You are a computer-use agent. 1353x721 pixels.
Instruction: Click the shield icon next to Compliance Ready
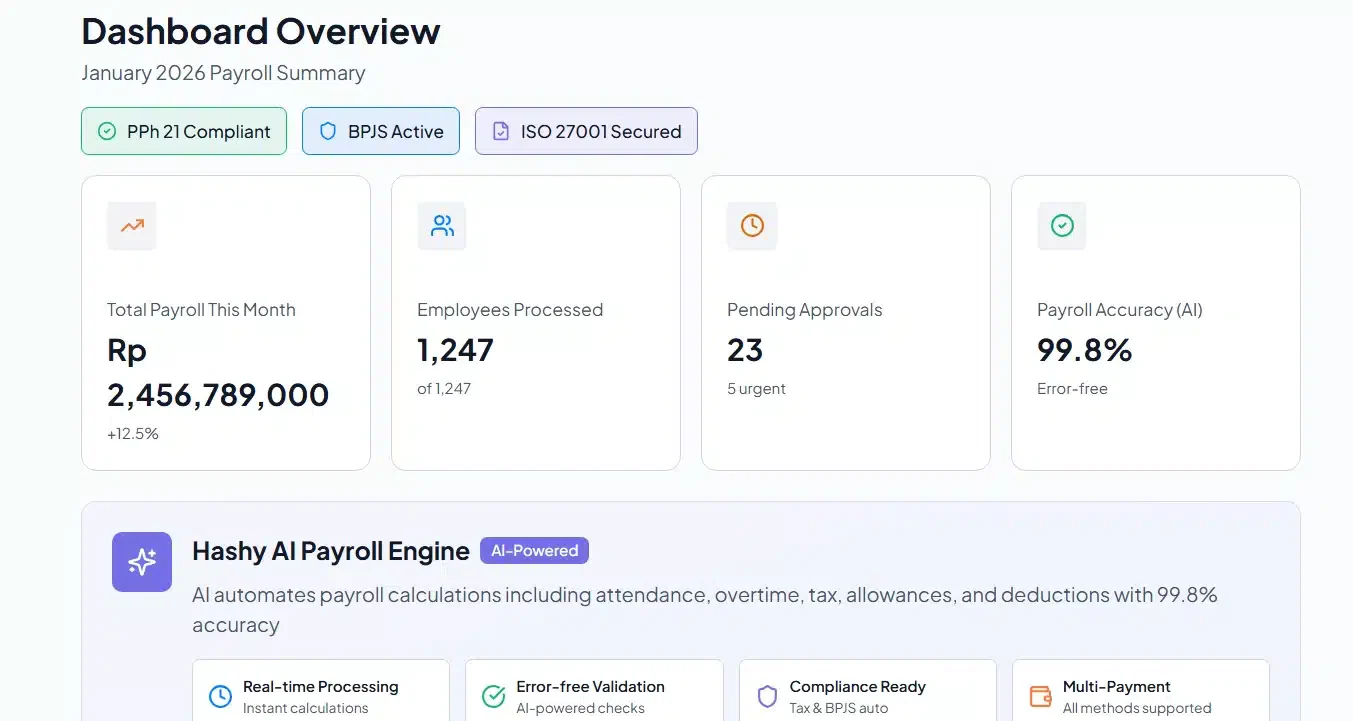pos(767,696)
